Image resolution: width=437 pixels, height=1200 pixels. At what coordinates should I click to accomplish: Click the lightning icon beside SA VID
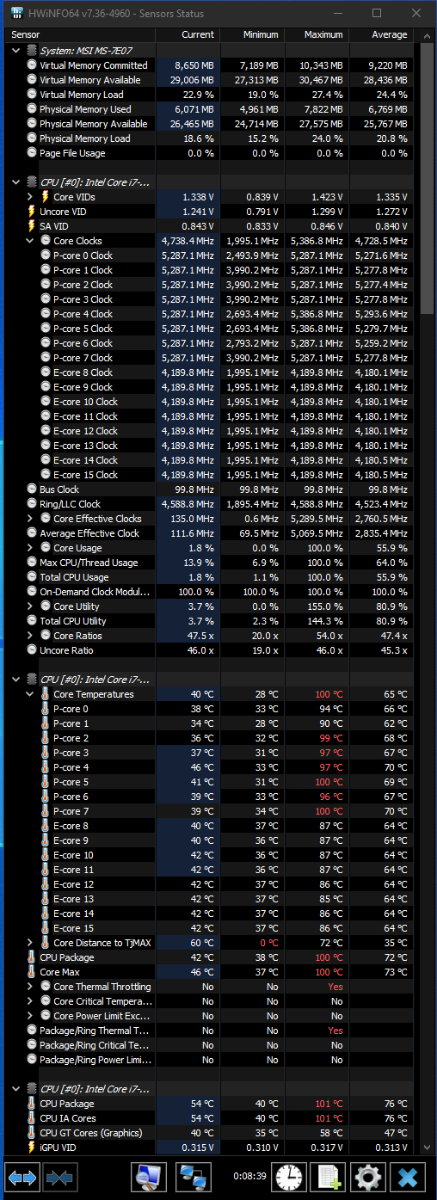coord(32,226)
